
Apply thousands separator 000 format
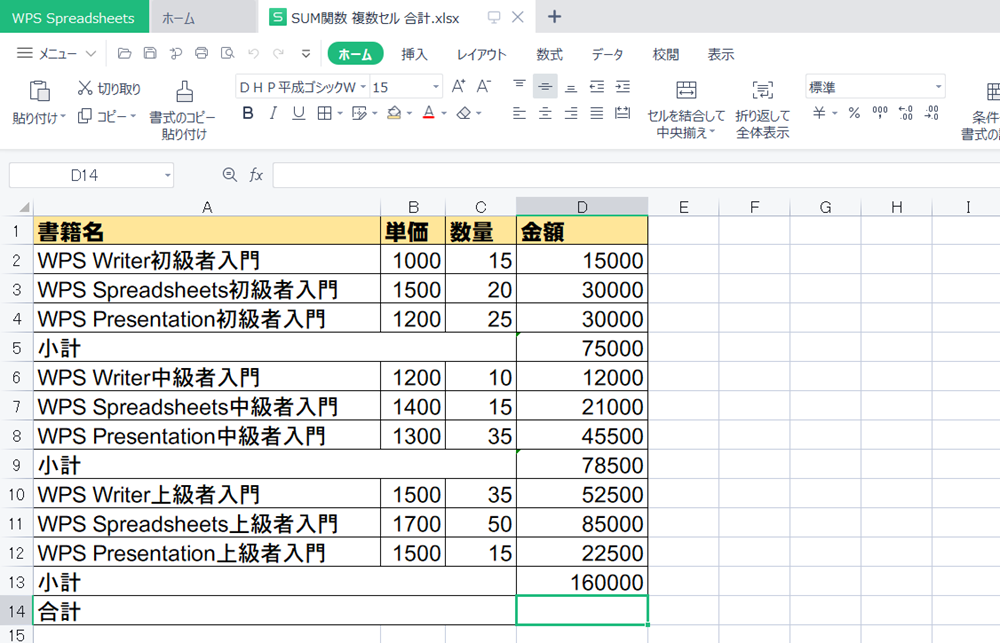(x=880, y=114)
